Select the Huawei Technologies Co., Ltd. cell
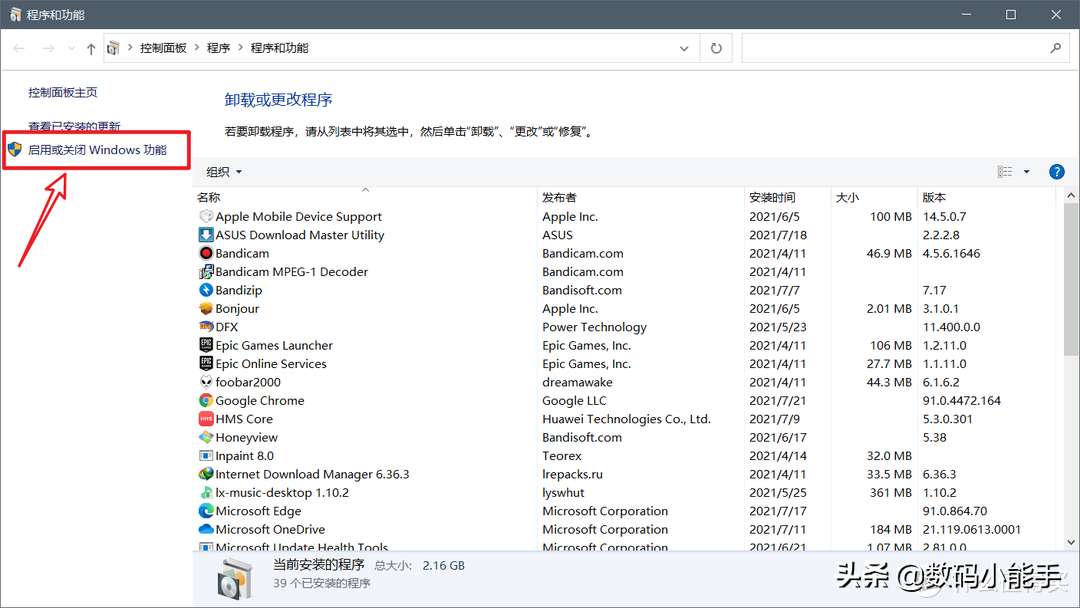 tap(626, 419)
